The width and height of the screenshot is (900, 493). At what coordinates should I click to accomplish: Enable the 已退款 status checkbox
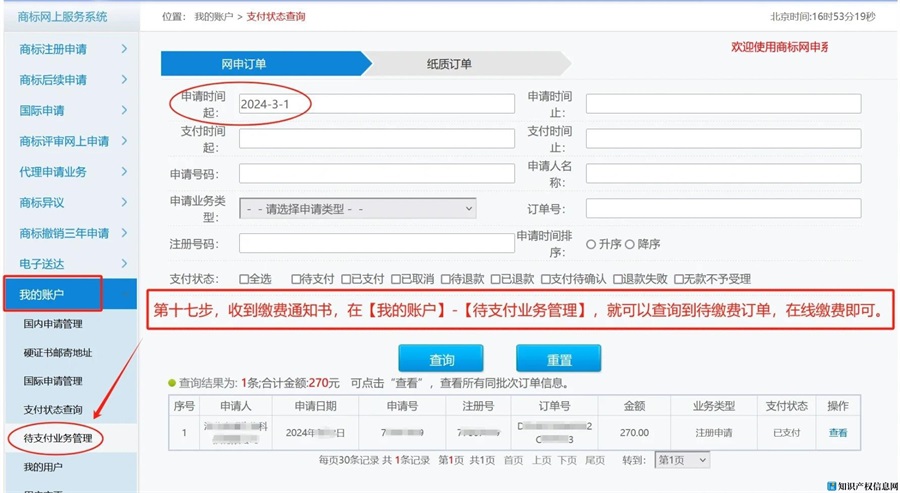pos(494,279)
